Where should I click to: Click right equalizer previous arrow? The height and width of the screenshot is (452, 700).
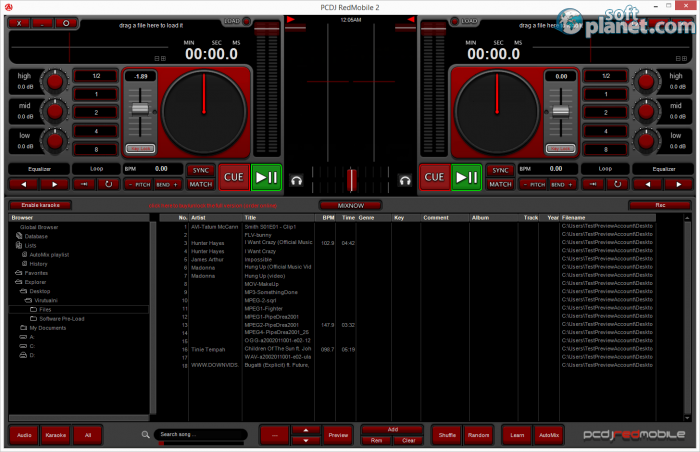pos(647,184)
